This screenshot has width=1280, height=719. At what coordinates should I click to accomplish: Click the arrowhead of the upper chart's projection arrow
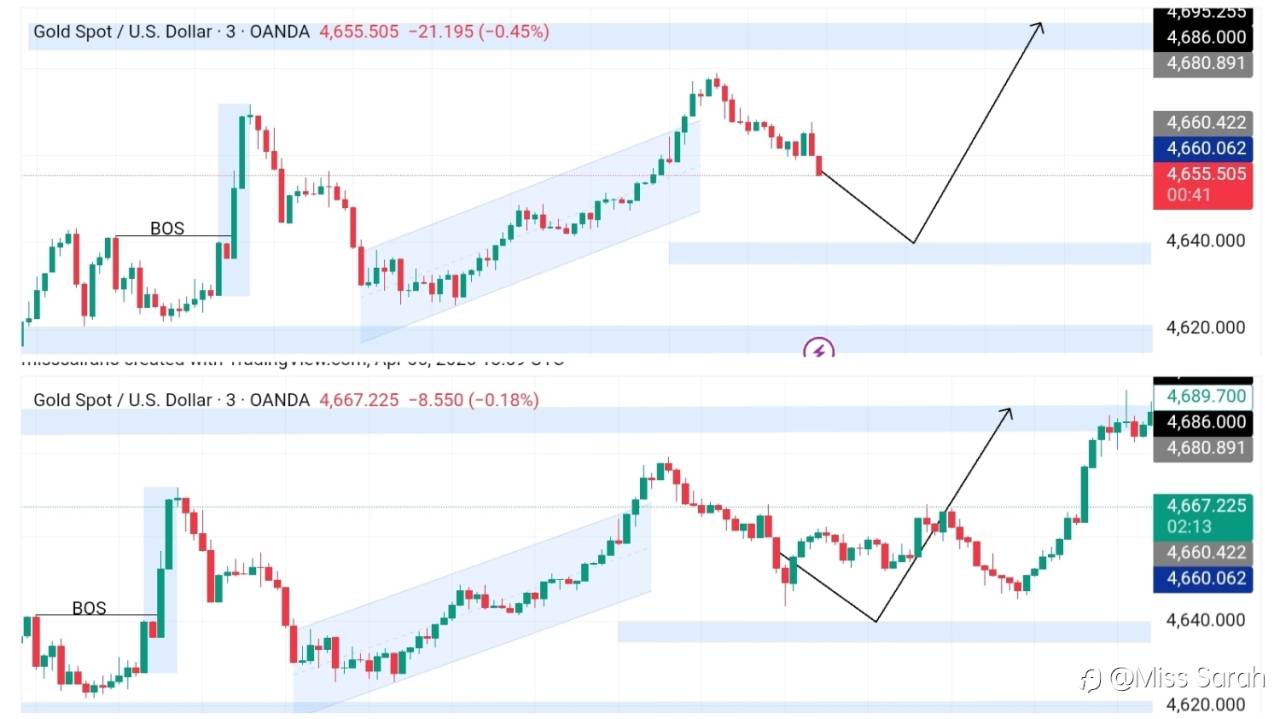pos(1039,26)
